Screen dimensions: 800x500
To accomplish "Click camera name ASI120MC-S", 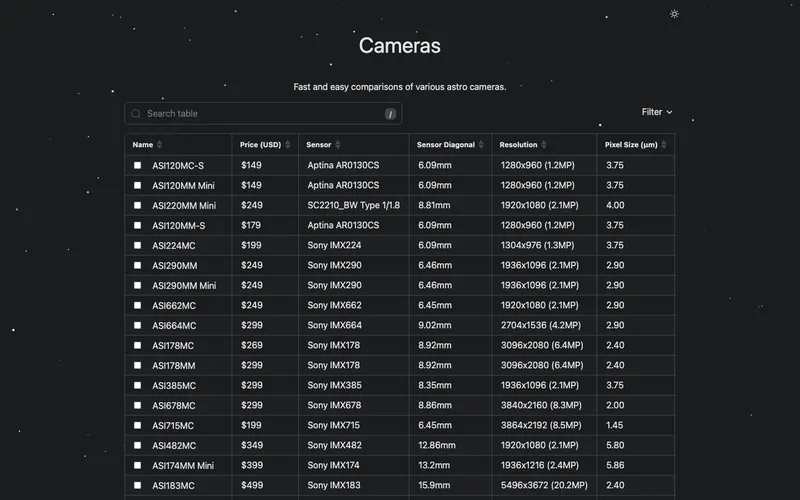I will tap(178, 165).
